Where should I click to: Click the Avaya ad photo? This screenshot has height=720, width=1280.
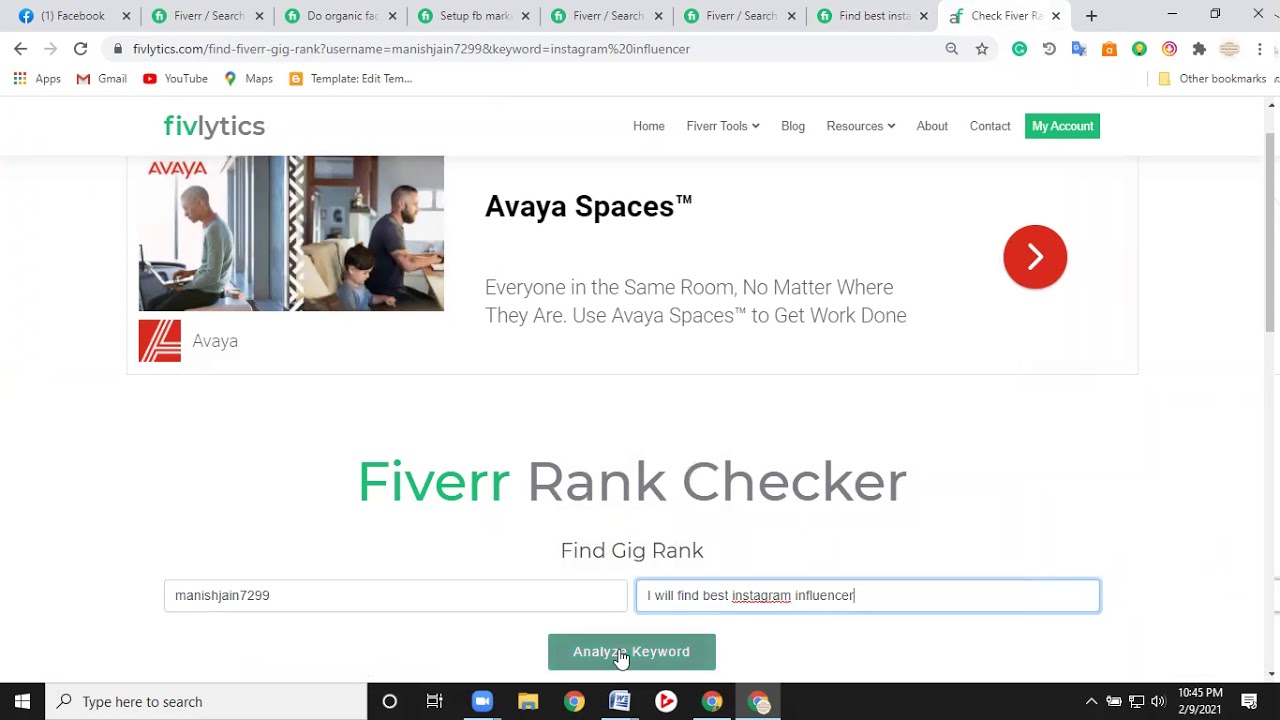291,234
